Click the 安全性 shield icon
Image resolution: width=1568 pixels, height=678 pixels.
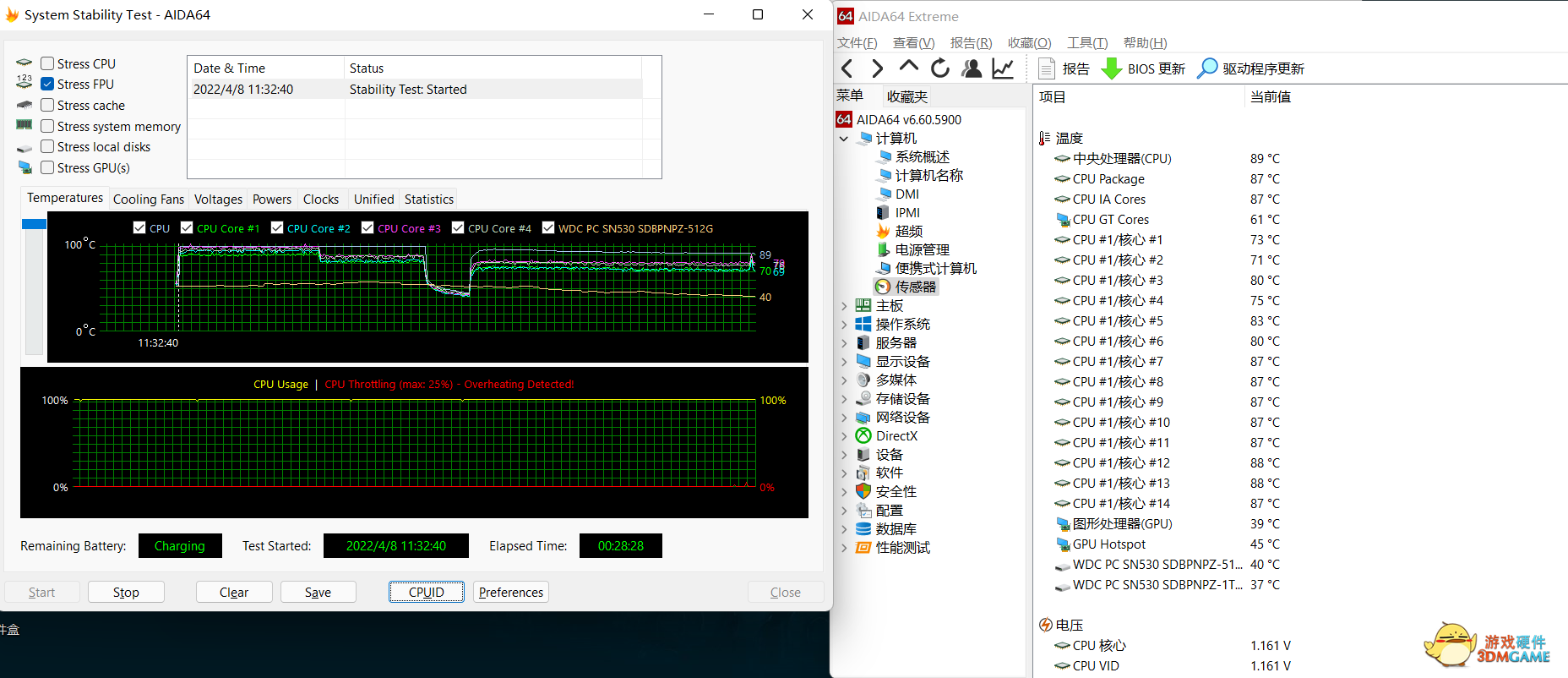pyautogui.click(x=863, y=492)
